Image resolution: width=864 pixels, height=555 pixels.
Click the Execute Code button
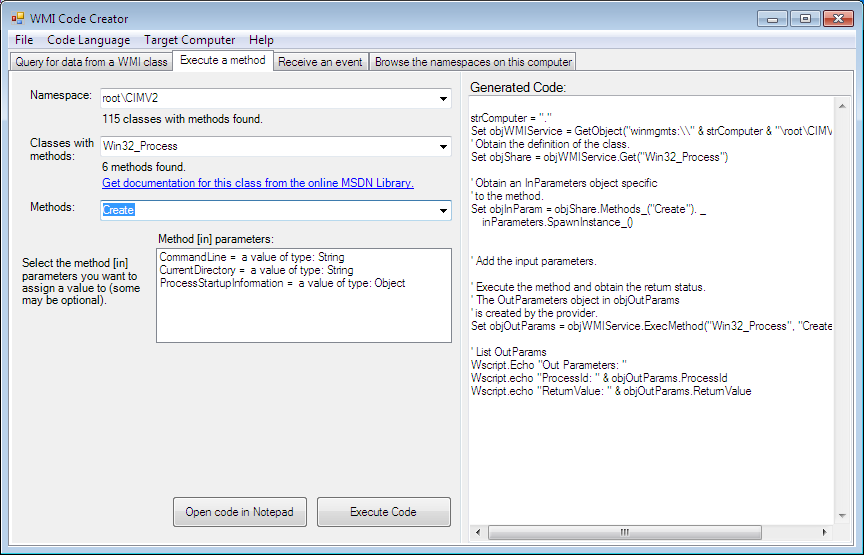coord(383,512)
